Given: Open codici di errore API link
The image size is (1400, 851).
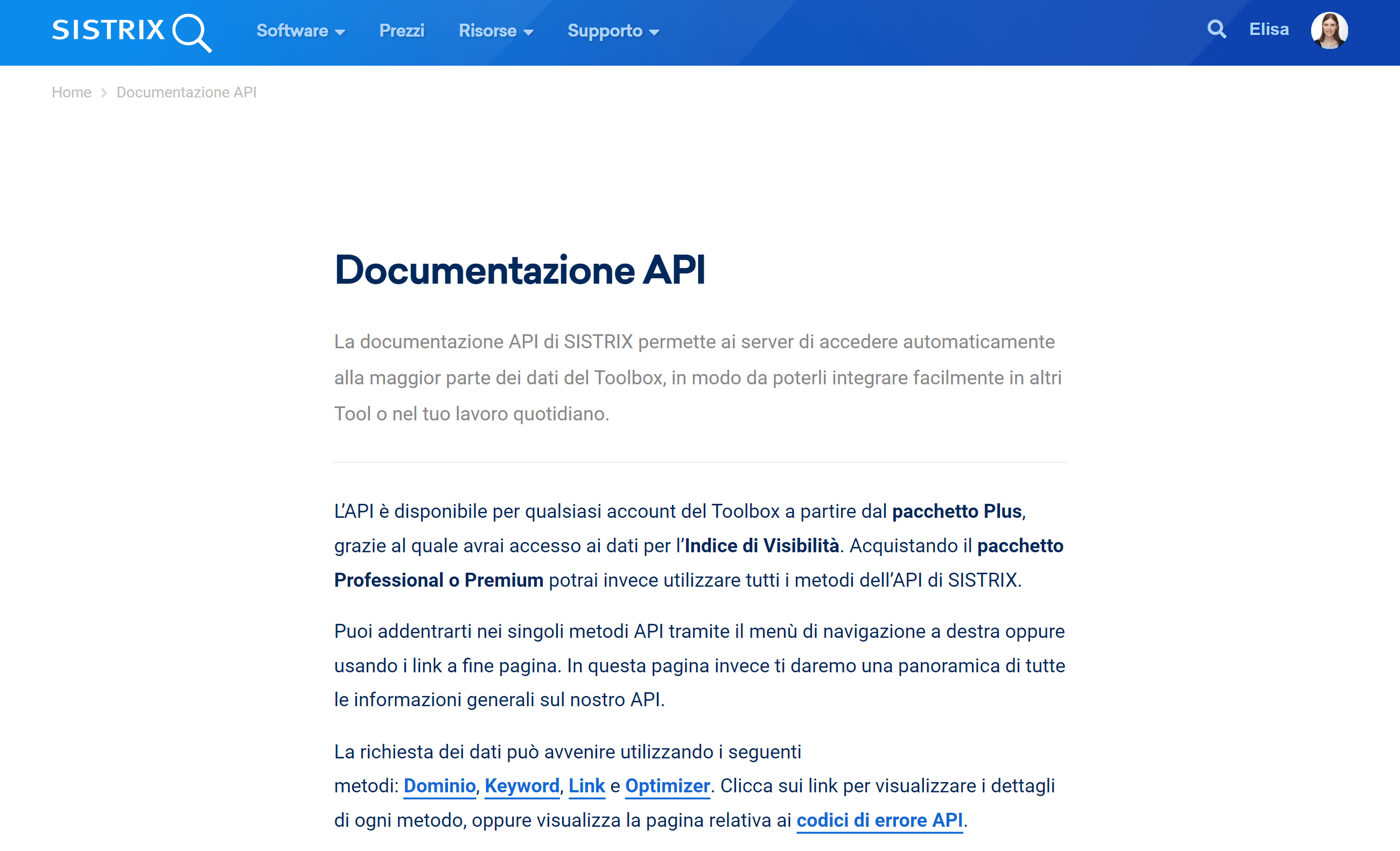Looking at the screenshot, I should (879, 820).
